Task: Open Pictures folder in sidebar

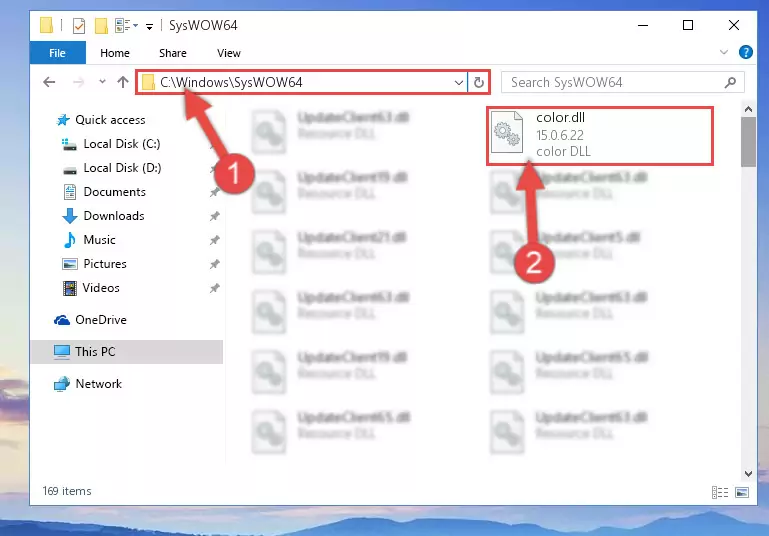Action: (95, 264)
